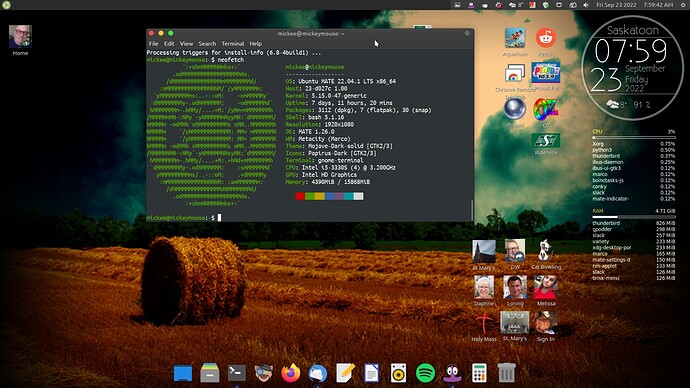Open the St Mary's church photo shortcut
This screenshot has width=690, height=388.
[484, 252]
